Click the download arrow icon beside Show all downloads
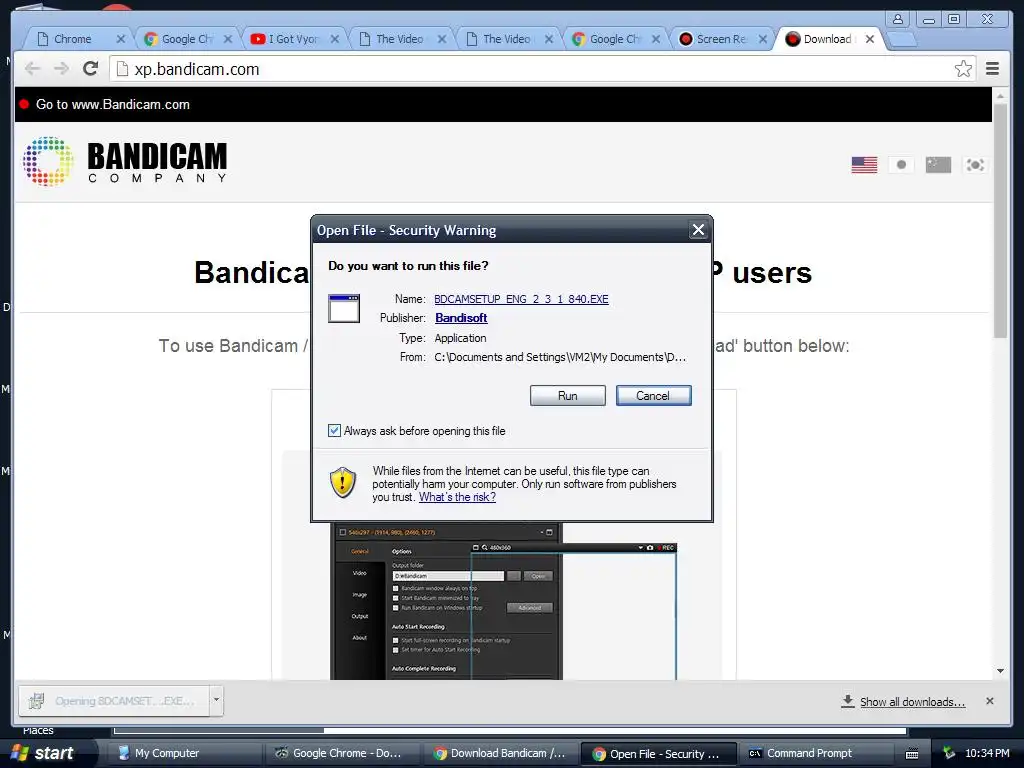 (x=847, y=701)
